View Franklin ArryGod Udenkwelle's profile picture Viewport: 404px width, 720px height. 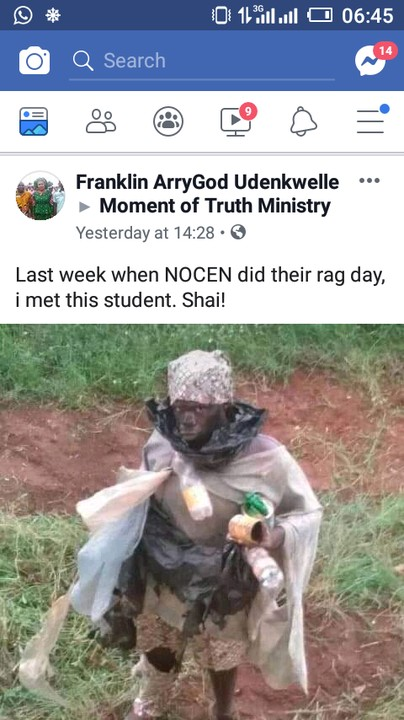[40, 196]
